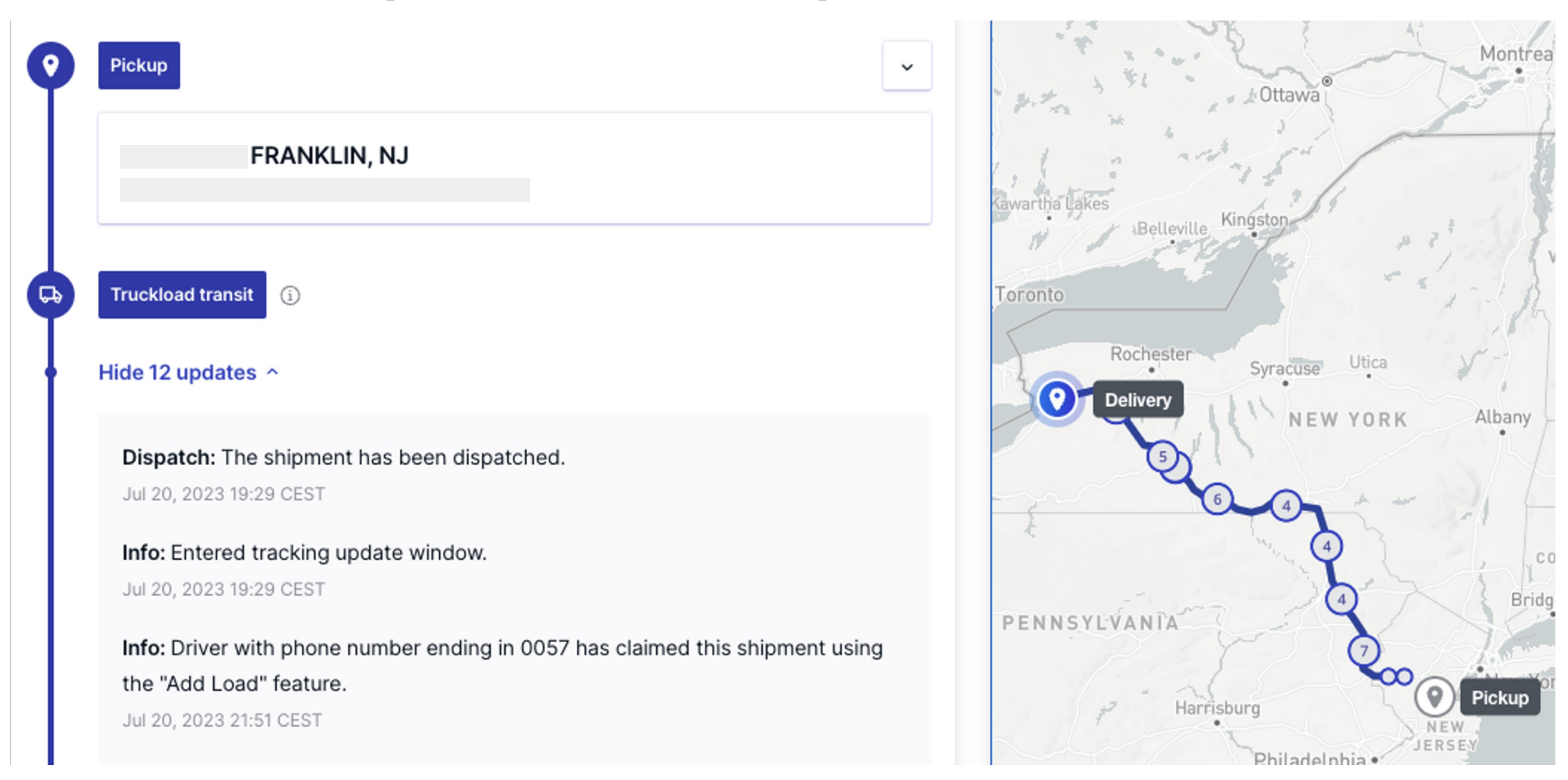
Task: Collapse updates via Hide 12 updates
Action: coord(177,372)
